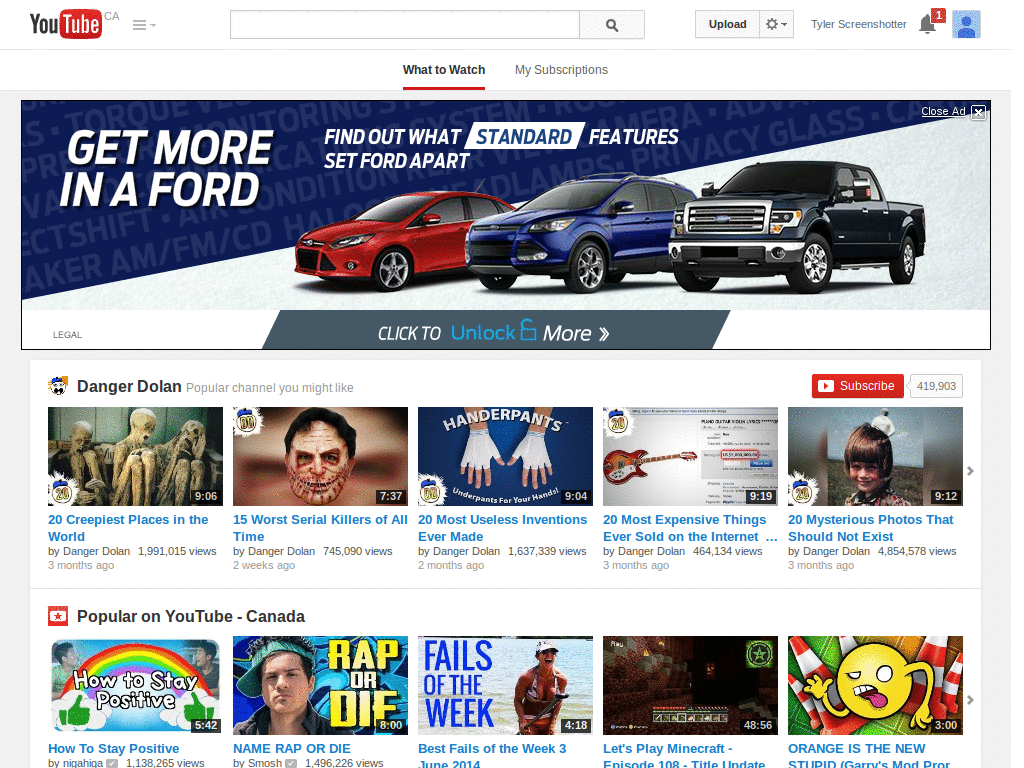This screenshot has width=1024, height=768.
Task: Open the 20 Creepiest Places in the World video
Action: pyautogui.click(x=135, y=456)
